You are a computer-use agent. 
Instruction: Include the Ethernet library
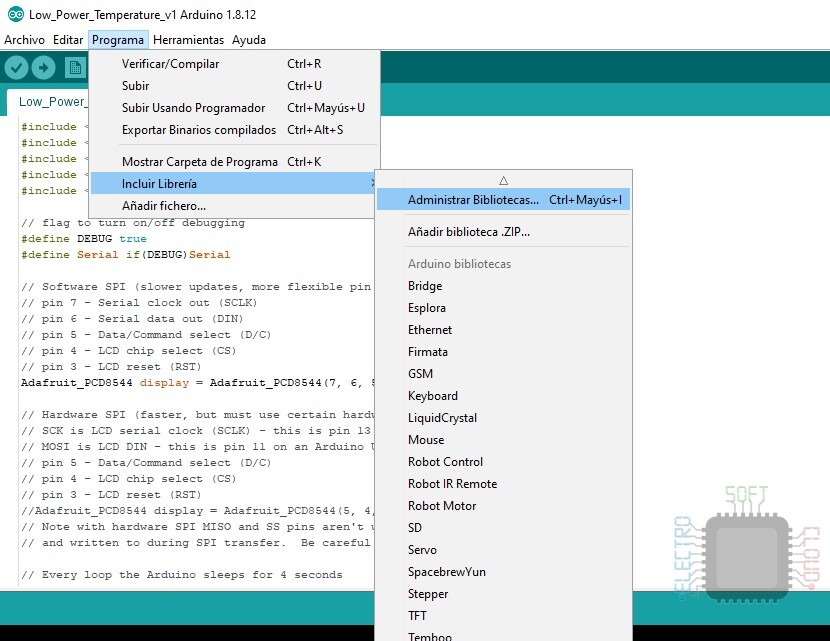503,330
